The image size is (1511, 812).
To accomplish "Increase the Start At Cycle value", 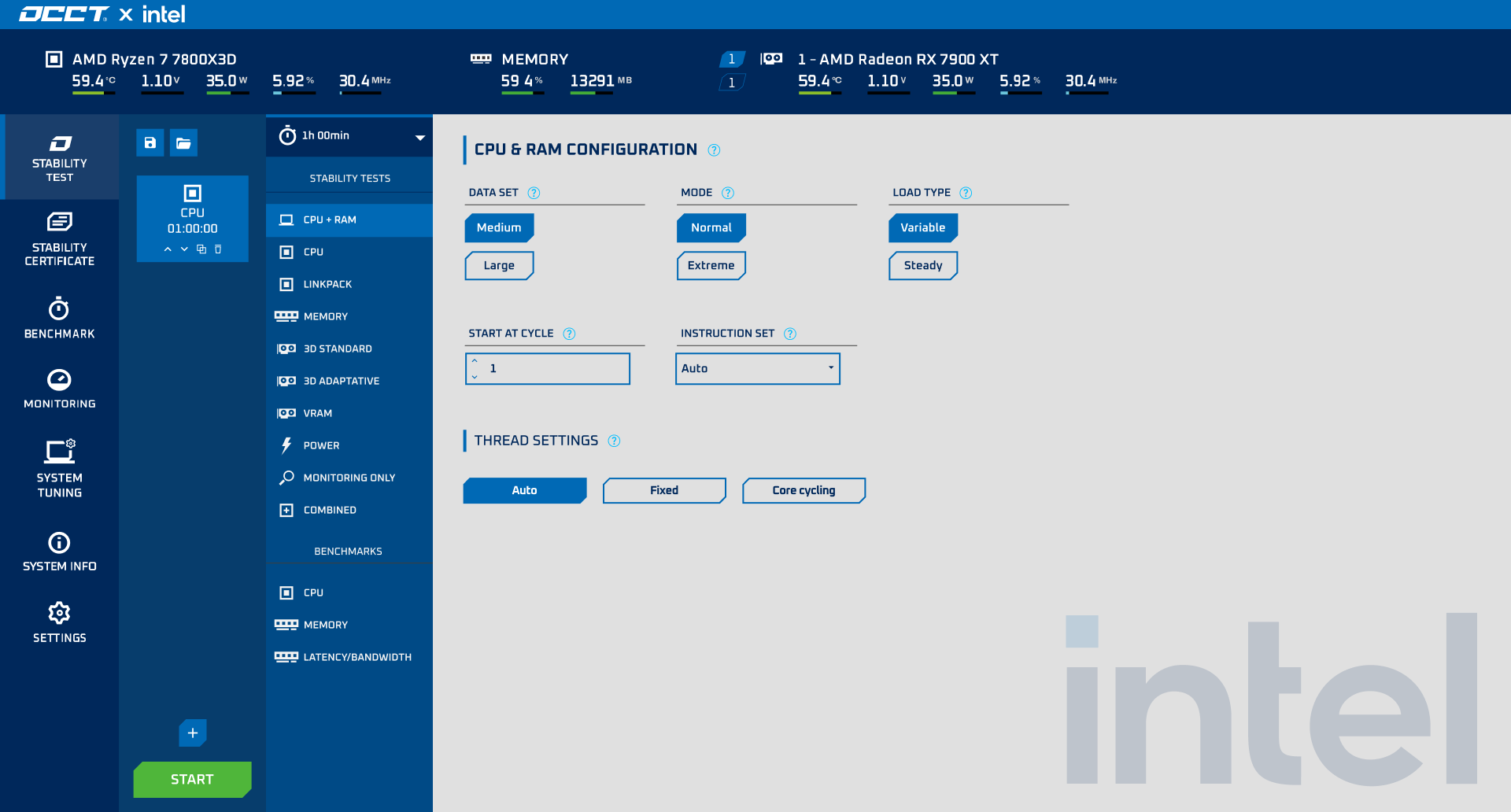I will (475, 361).
